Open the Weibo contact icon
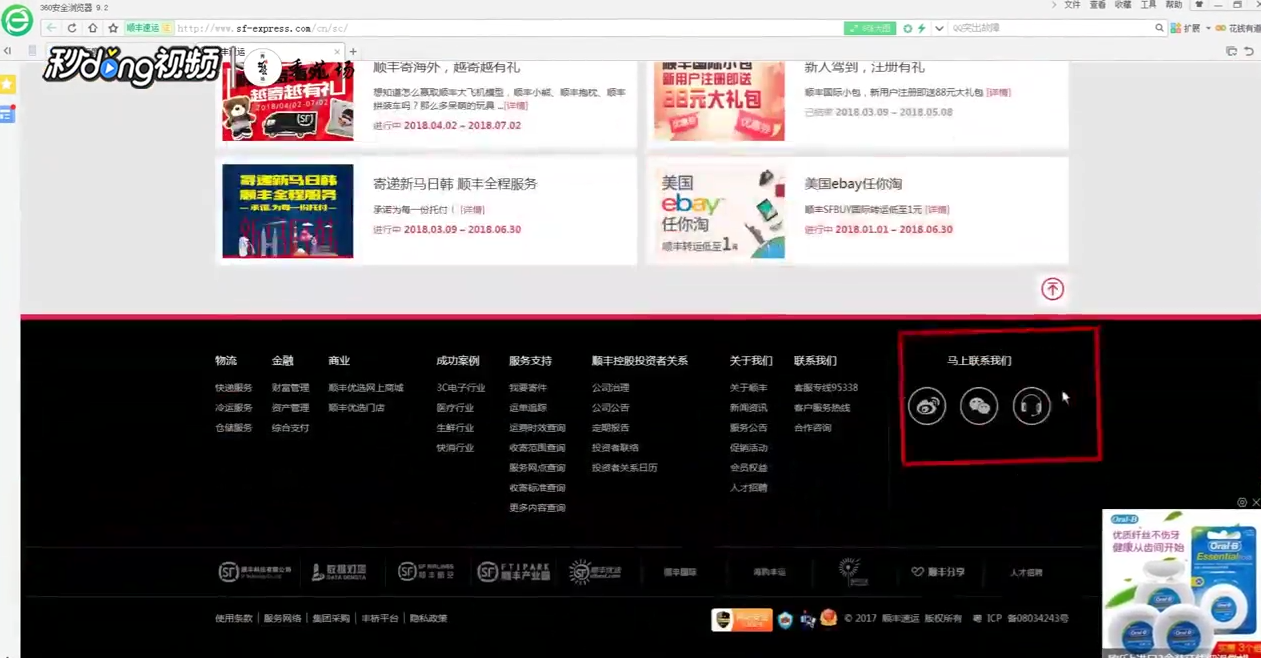This screenshot has height=658, width=1261. point(927,406)
